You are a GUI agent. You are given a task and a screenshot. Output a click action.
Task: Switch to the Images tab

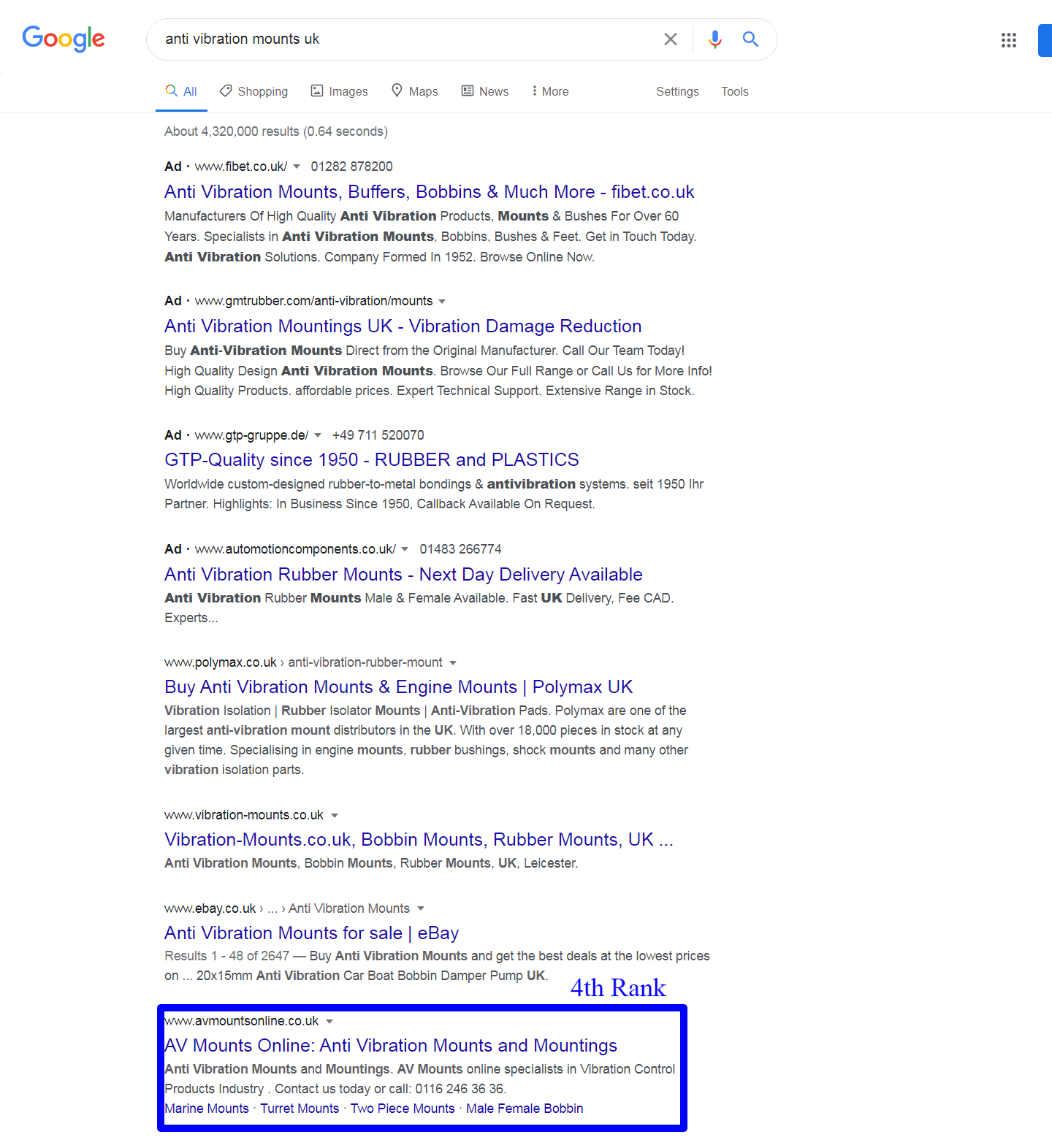pyautogui.click(x=340, y=91)
